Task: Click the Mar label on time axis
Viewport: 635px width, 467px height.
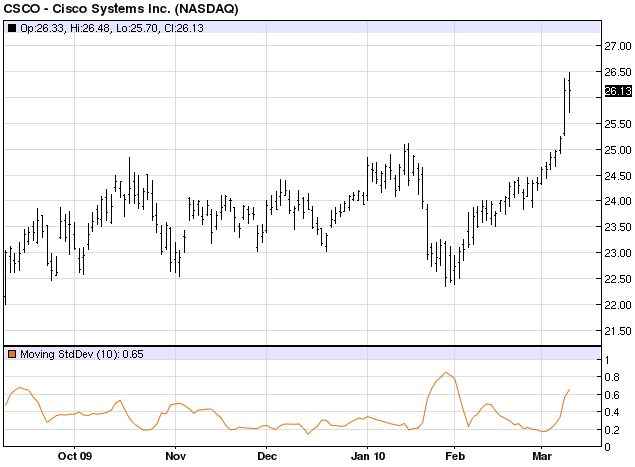Action: point(543,457)
